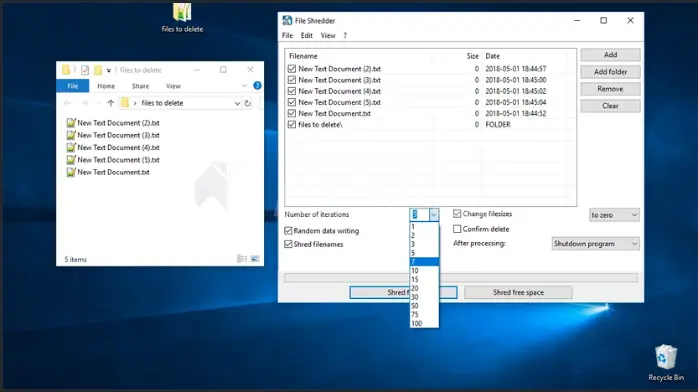Image resolution: width=698 pixels, height=392 pixels.
Task: Toggle Shred filenames checkbox
Action: (288, 244)
